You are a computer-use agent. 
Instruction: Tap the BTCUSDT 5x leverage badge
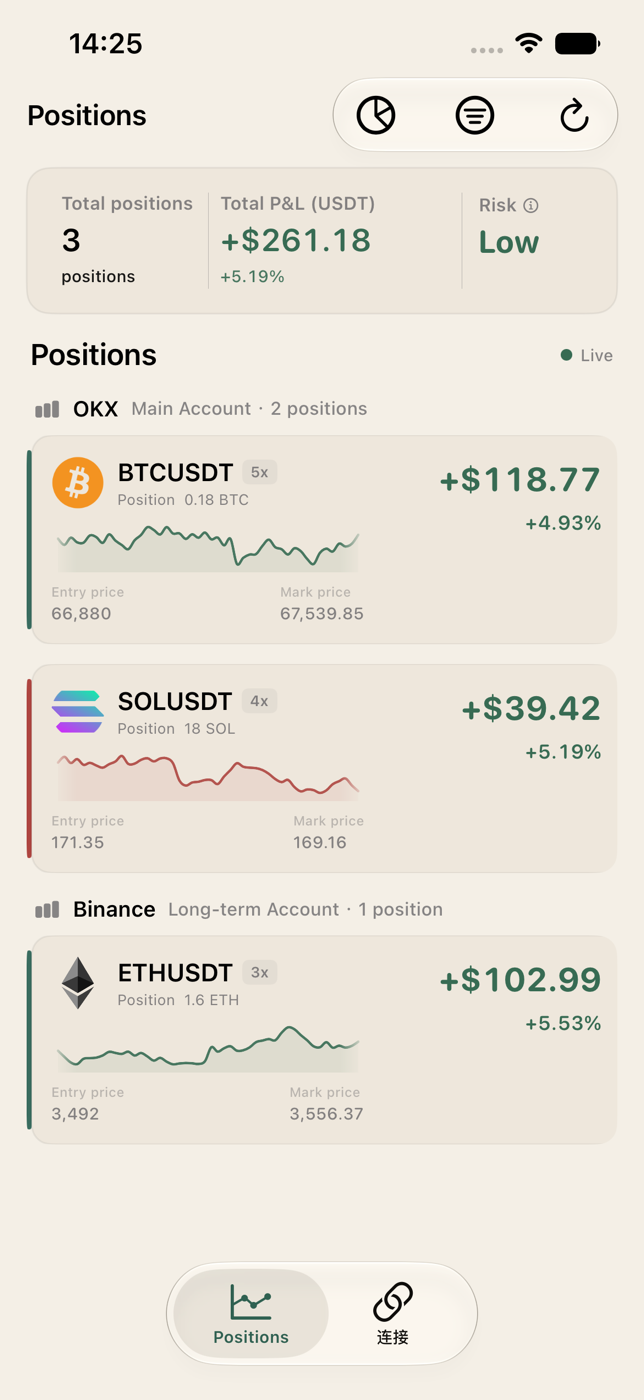pyautogui.click(x=259, y=472)
